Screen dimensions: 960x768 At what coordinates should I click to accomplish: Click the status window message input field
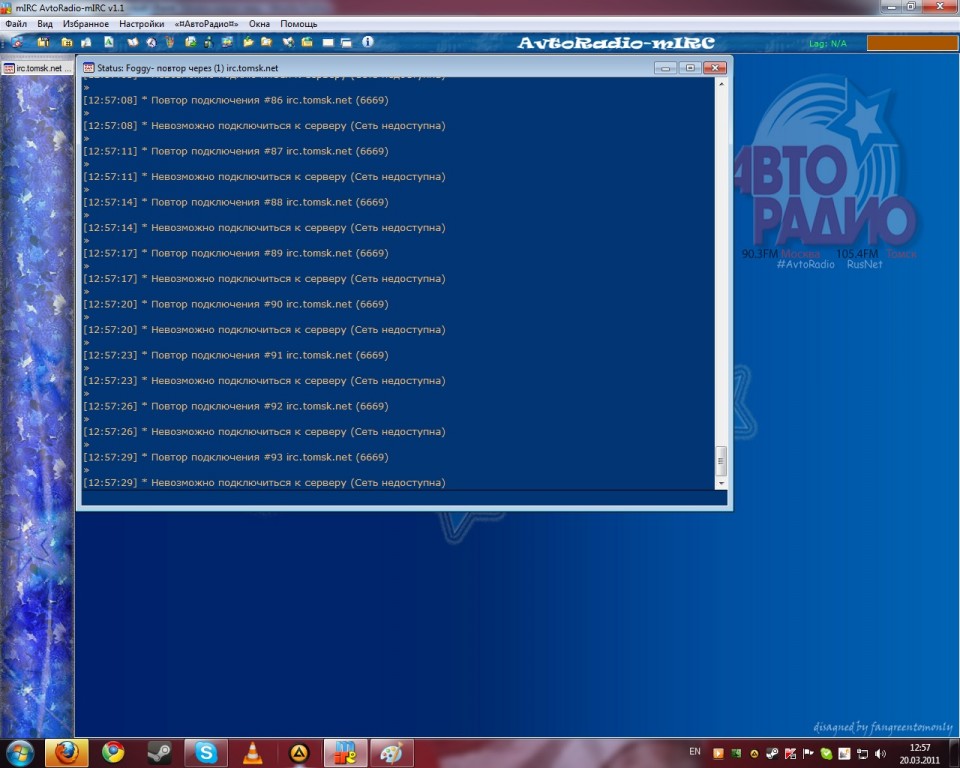click(400, 498)
